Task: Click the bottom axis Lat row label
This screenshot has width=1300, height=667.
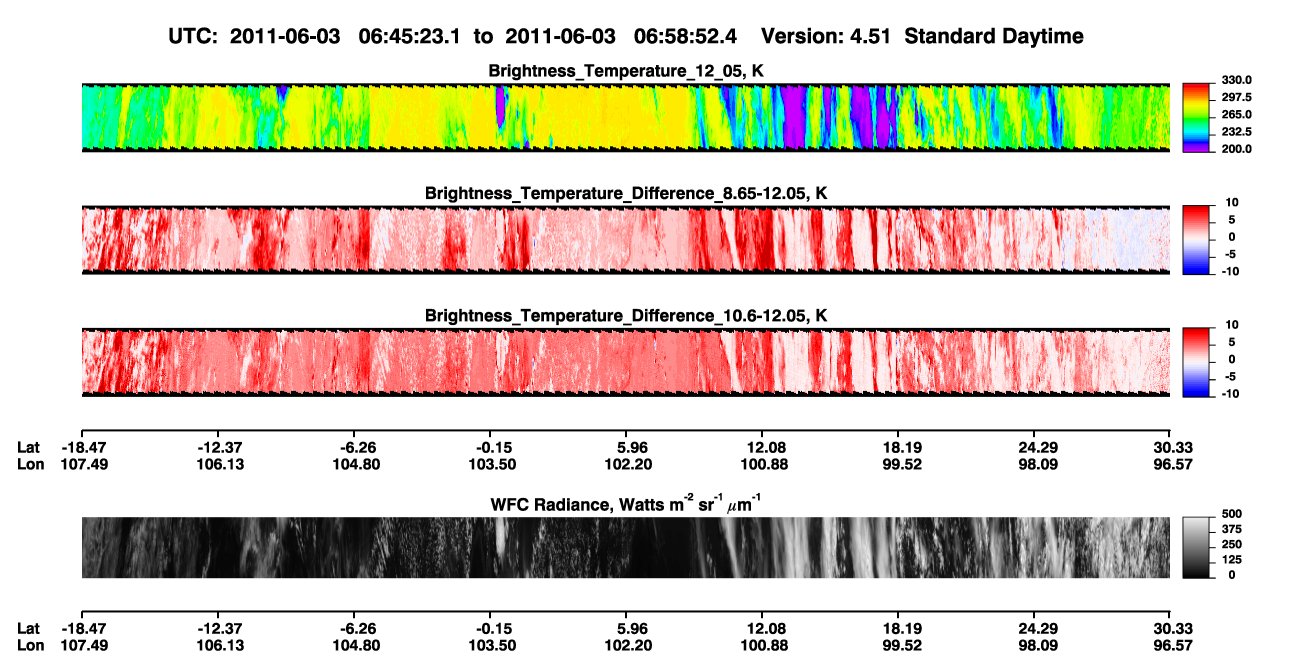Action: point(29,628)
